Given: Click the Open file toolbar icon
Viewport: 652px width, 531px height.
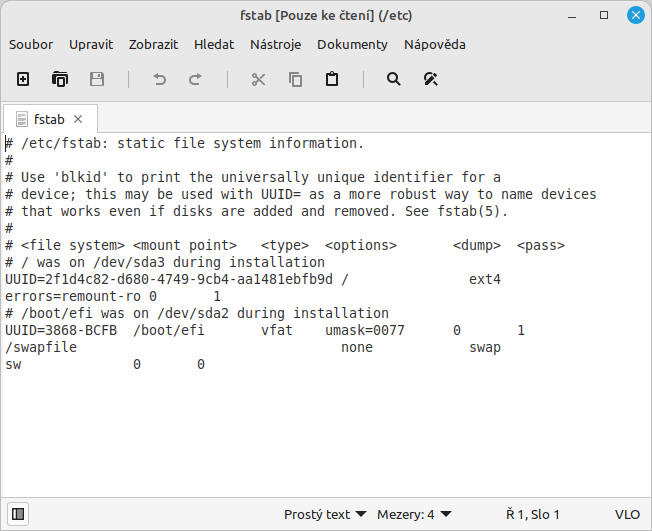Looking at the screenshot, I should point(60,79).
